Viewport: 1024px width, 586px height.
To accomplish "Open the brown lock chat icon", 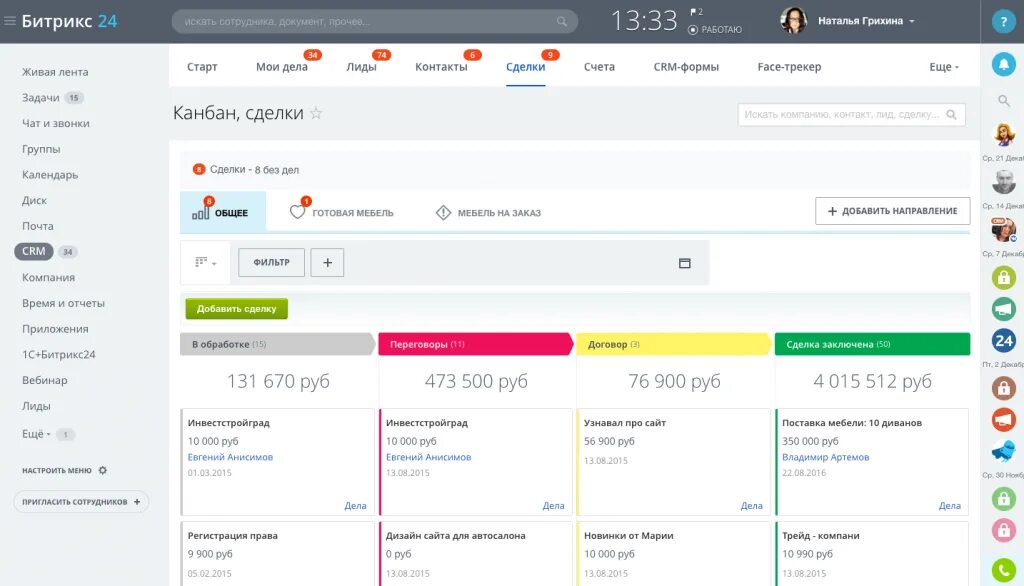I will coord(1004,387).
